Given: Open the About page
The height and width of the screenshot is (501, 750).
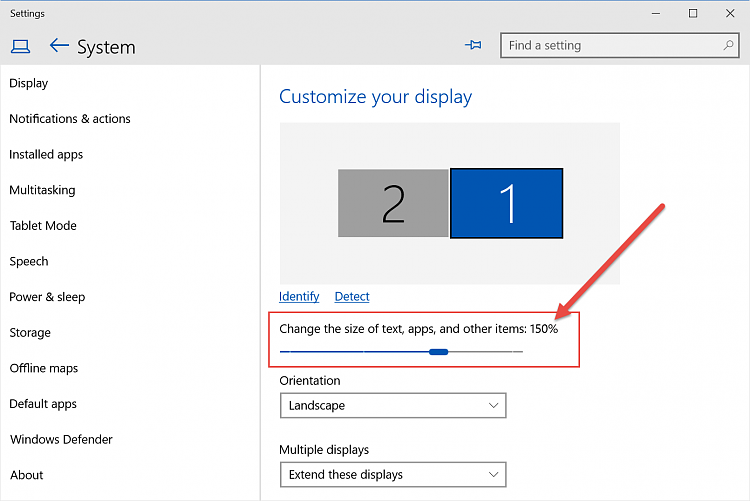Looking at the screenshot, I should pos(27,475).
